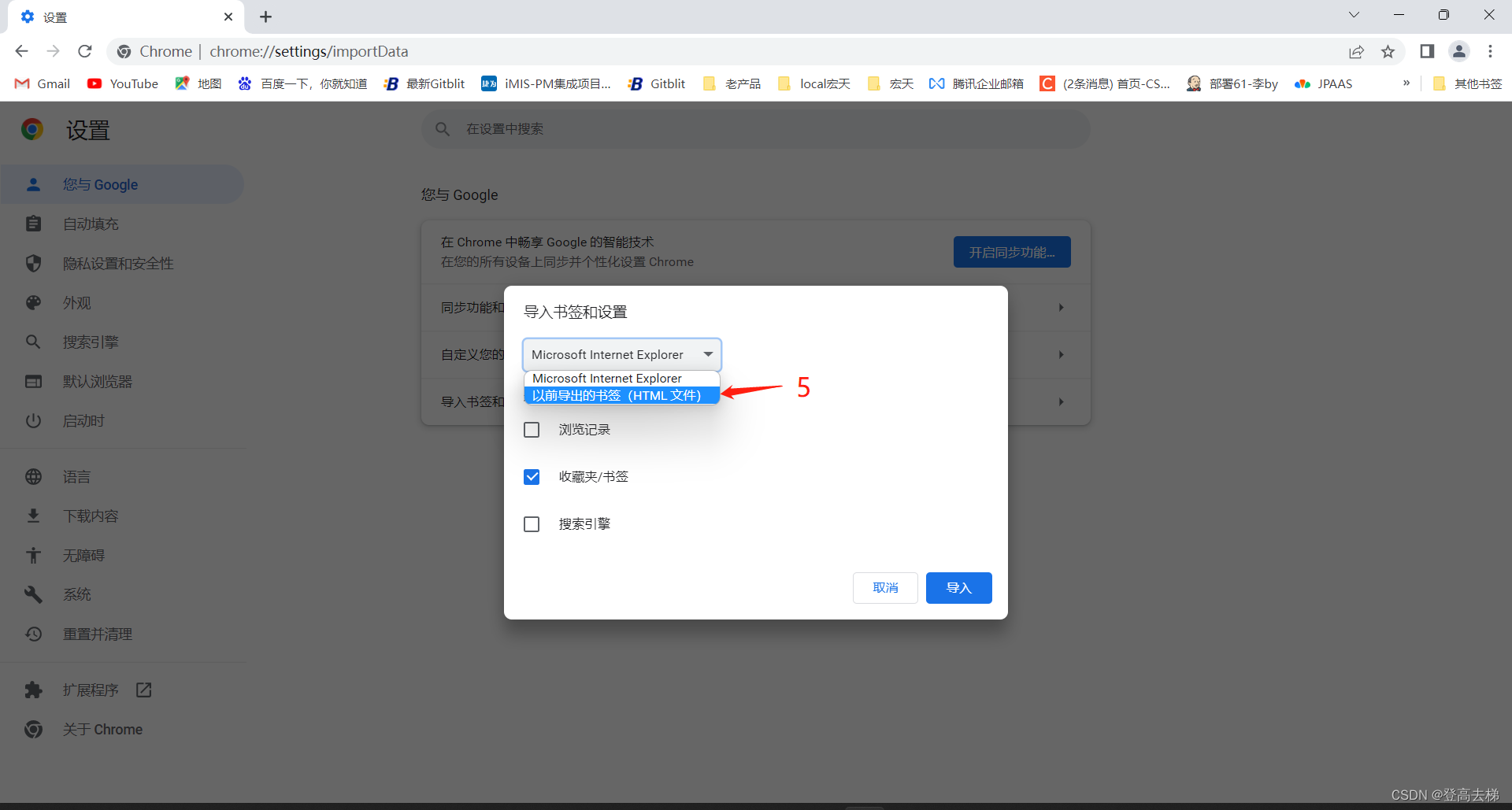Open CSDN 首页 bookmark

(x=1106, y=83)
